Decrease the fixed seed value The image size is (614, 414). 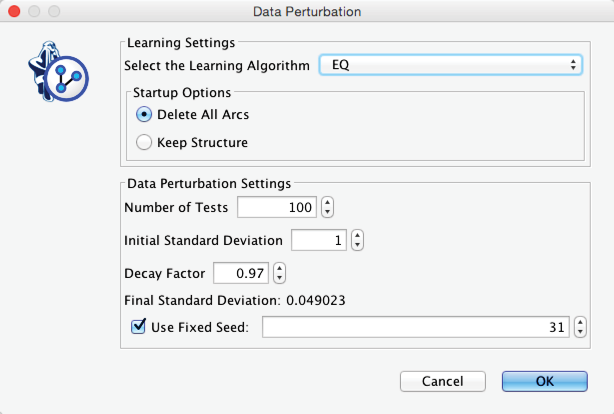(x=581, y=332)
